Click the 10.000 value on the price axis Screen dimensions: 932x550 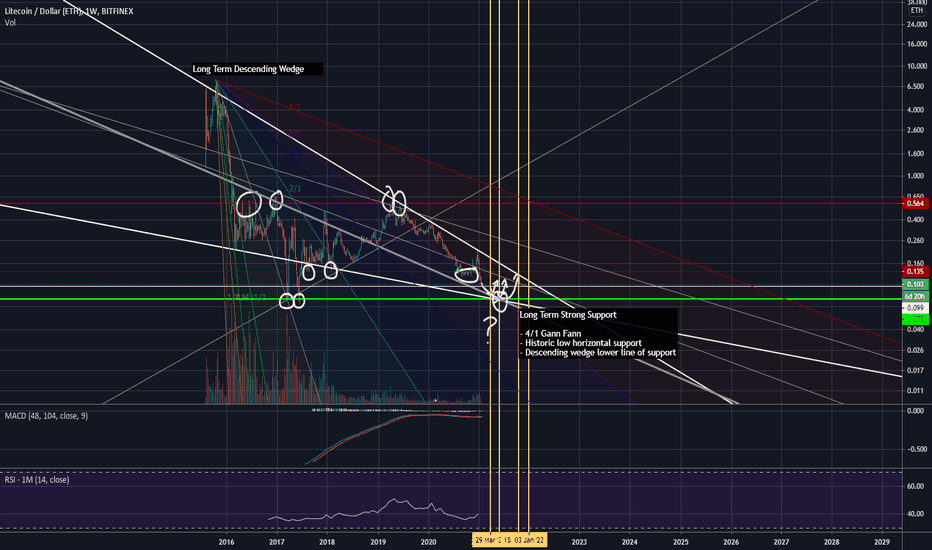(917, 66)
